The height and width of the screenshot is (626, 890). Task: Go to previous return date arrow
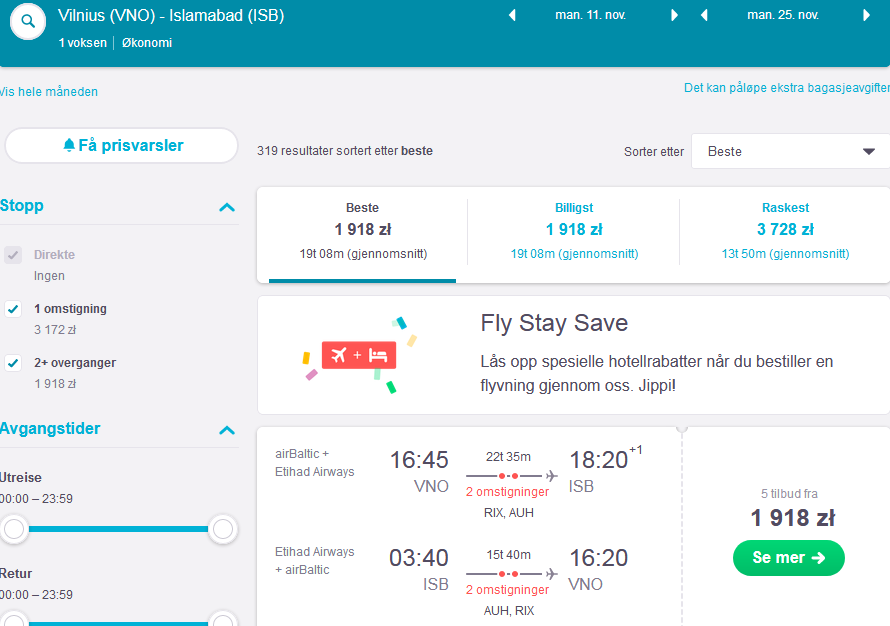[x=704, y=15]
